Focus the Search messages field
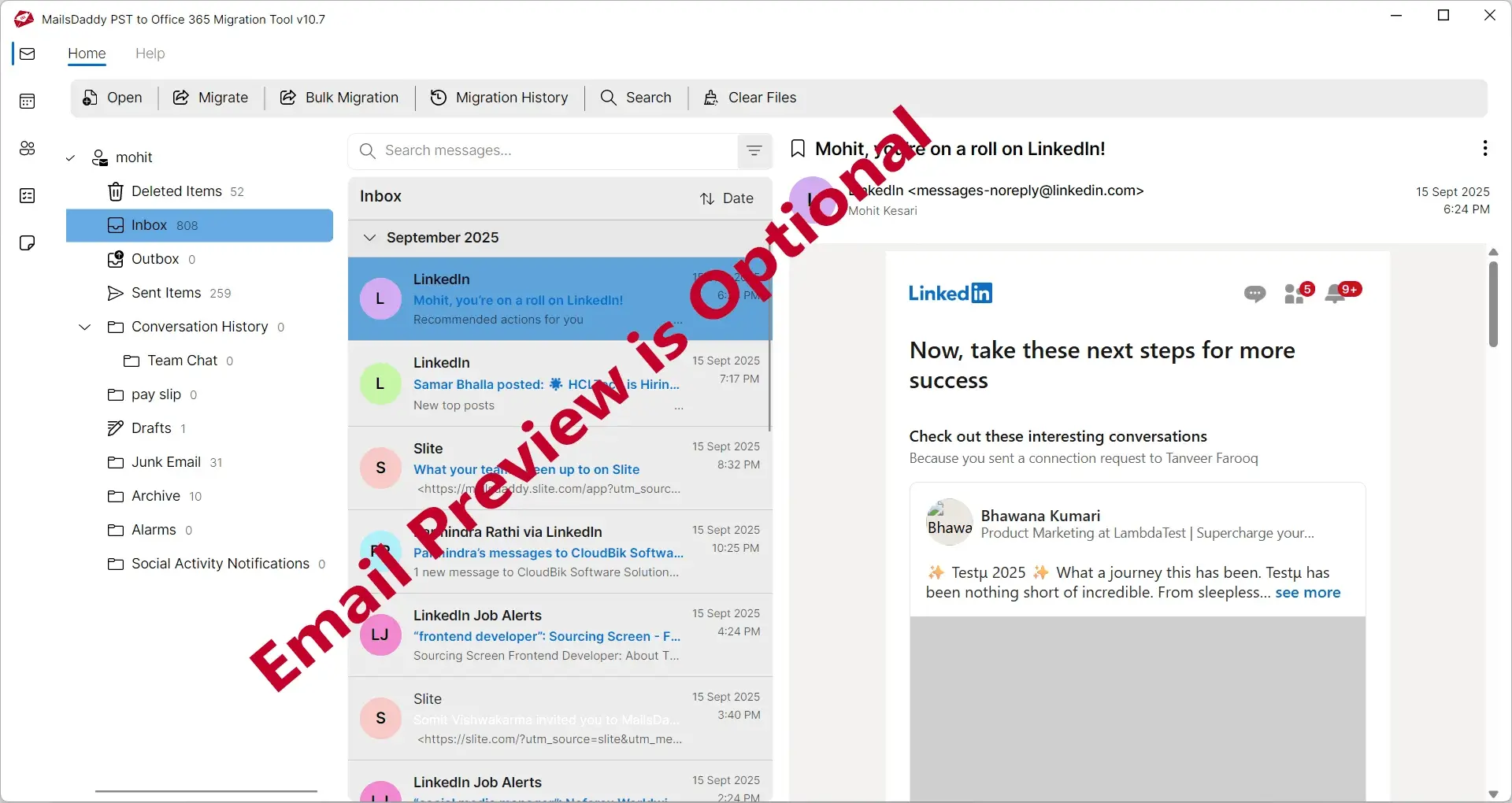Screen dimensions: 1512x803 click(543, 151)
